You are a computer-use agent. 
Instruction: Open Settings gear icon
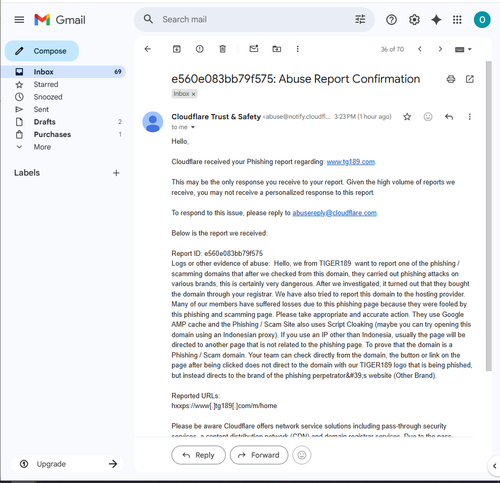[x=414, y=20]
